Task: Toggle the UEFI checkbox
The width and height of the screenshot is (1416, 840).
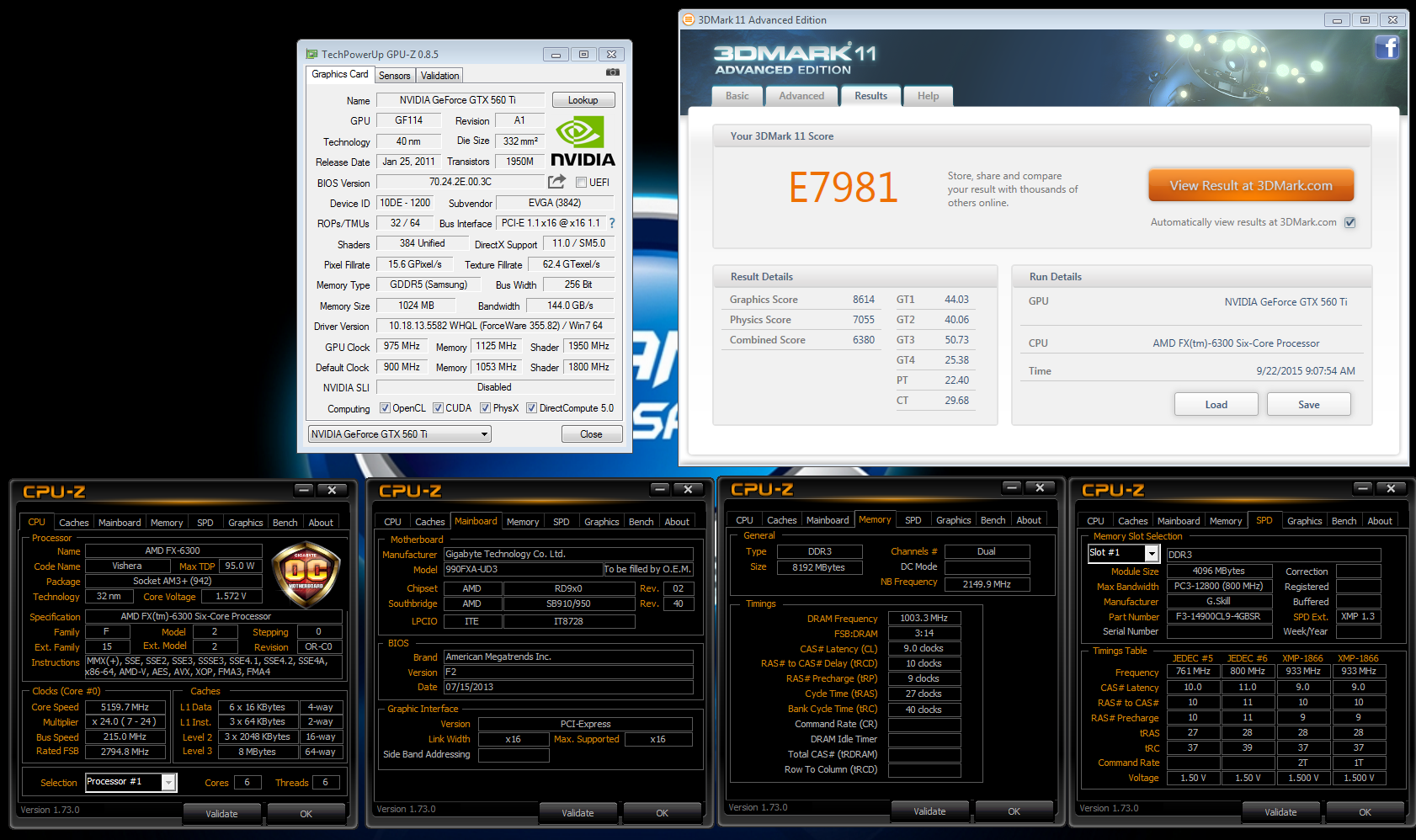Action: click(x=581, y=183)
